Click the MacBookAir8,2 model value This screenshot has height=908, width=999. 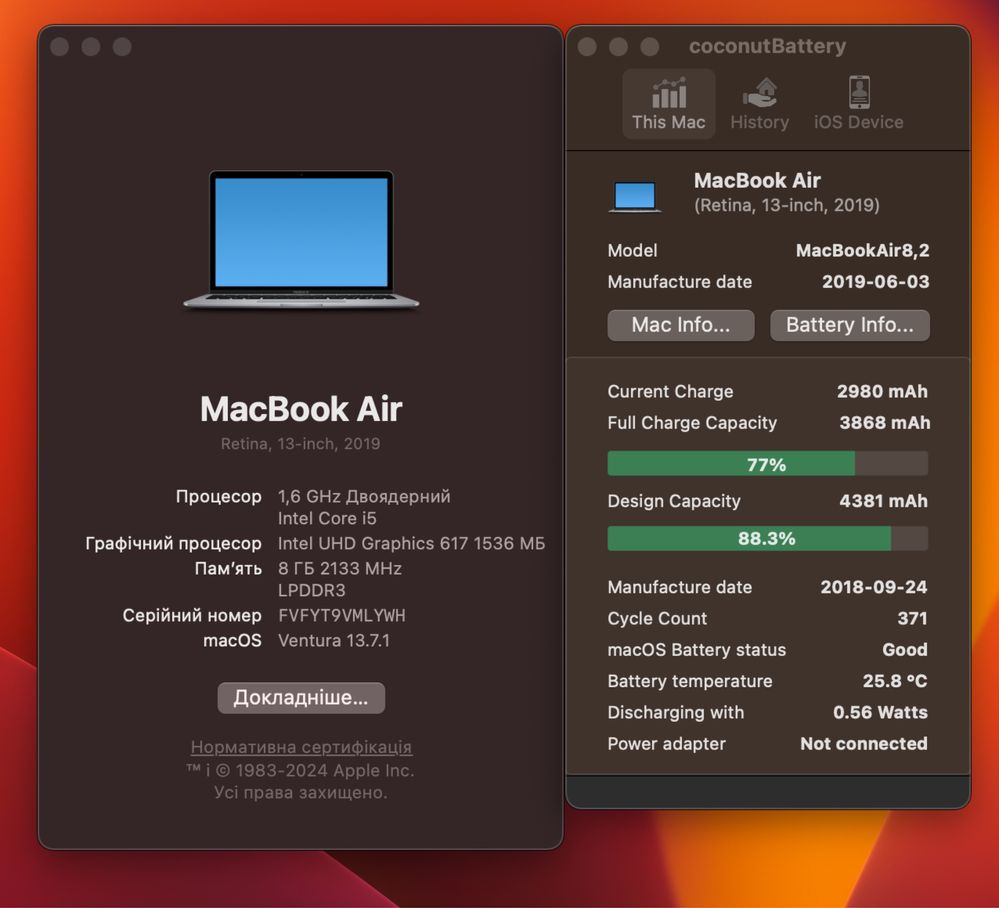coord(863,250)
